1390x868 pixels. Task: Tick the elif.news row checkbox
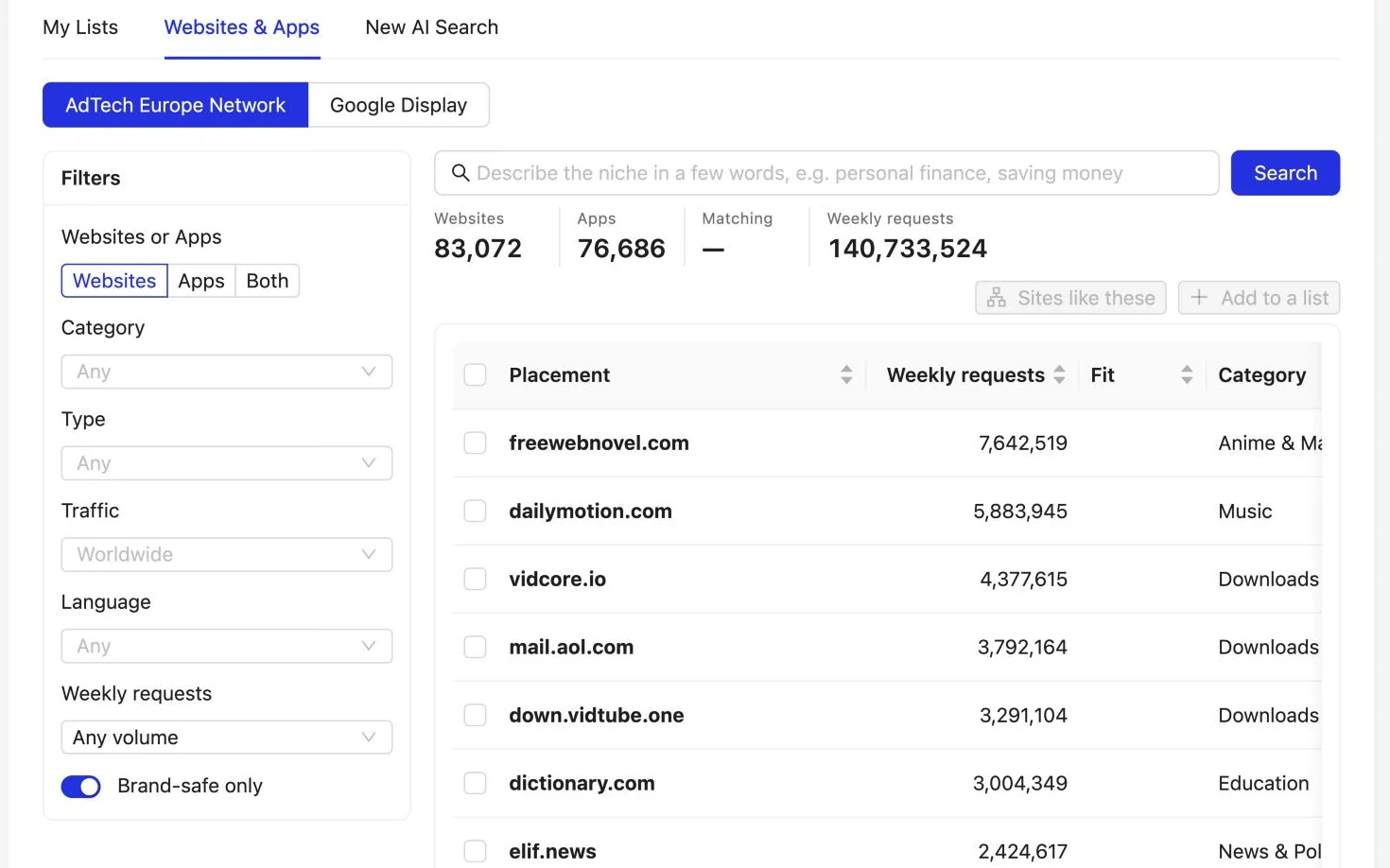(476, 852)
